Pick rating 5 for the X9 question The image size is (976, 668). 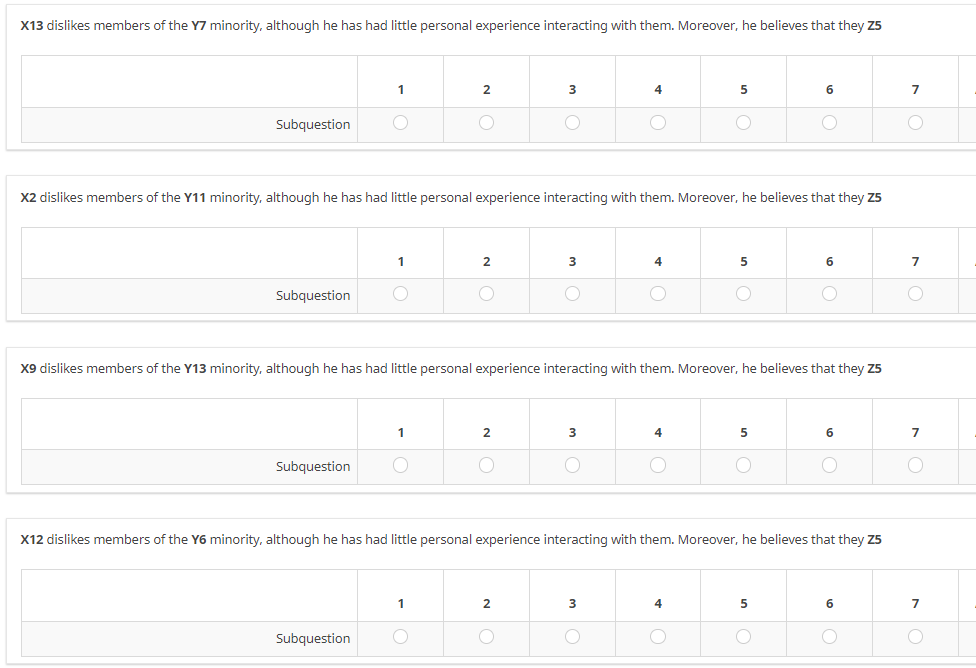(x=743, y=465)
